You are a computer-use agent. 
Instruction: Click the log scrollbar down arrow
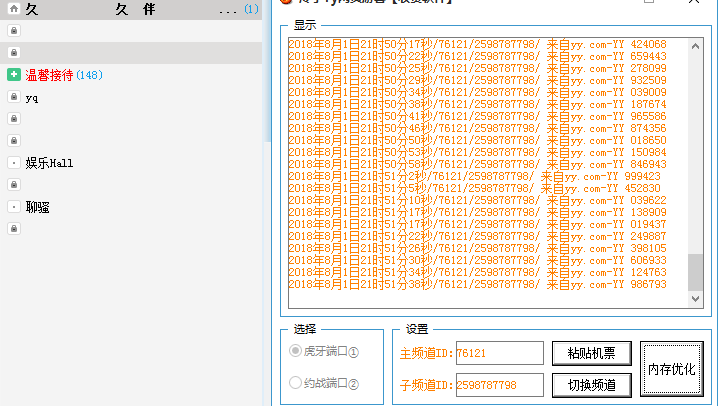(696, 299)
